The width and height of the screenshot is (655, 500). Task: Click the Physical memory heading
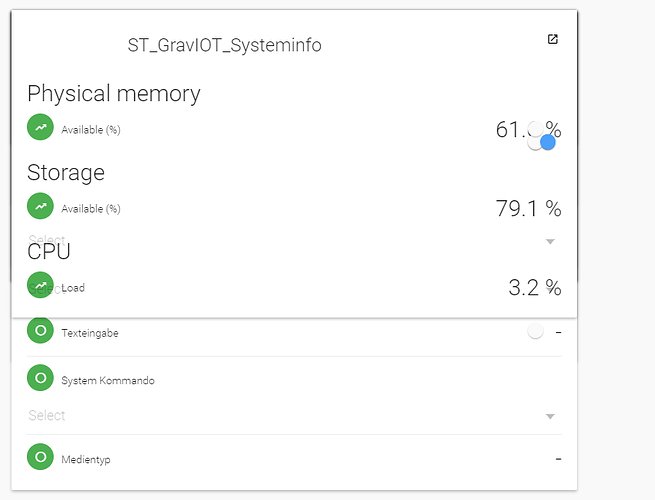click(113, 94)
